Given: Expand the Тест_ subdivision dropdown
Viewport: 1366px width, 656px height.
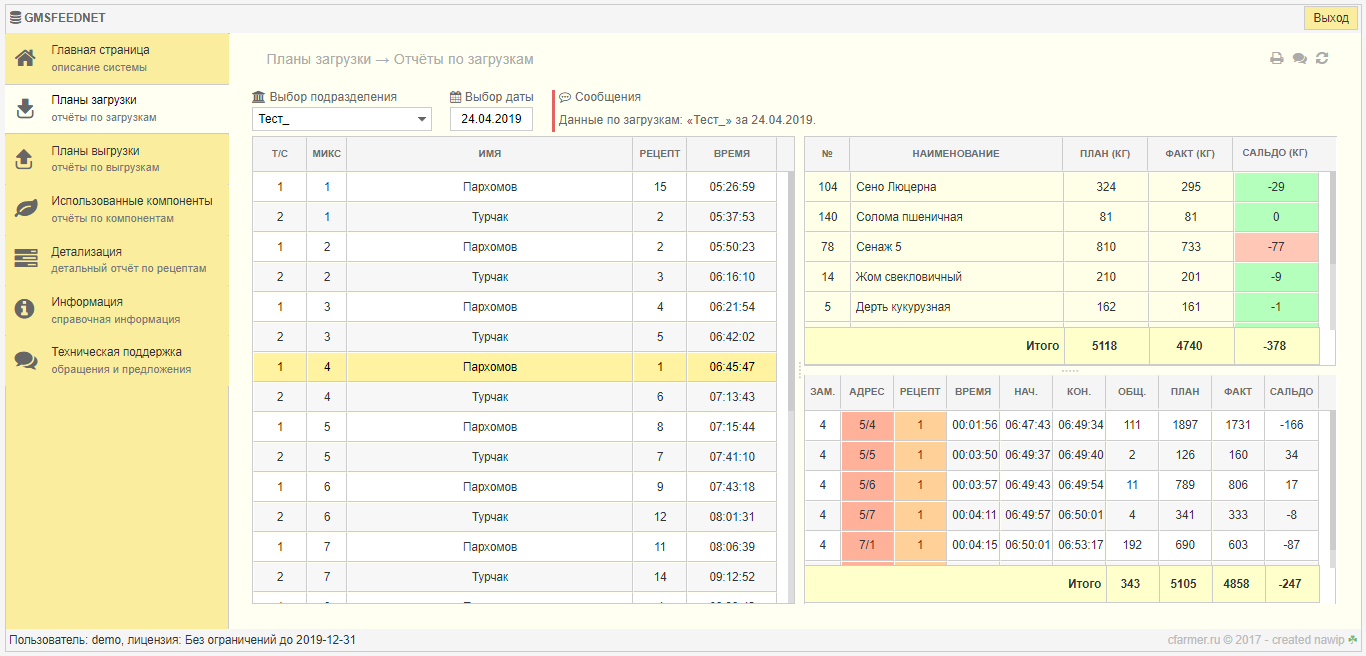Looking at the screenshot, I should [x=342, y=119].
